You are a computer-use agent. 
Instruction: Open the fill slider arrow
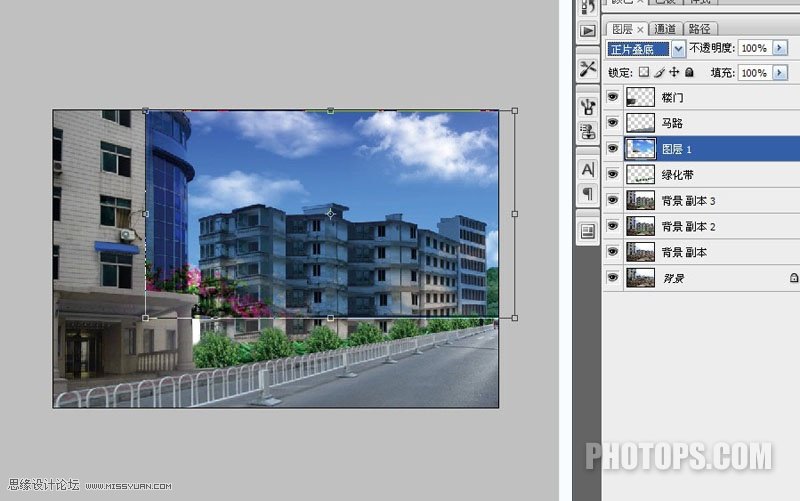tap(780, 72)
